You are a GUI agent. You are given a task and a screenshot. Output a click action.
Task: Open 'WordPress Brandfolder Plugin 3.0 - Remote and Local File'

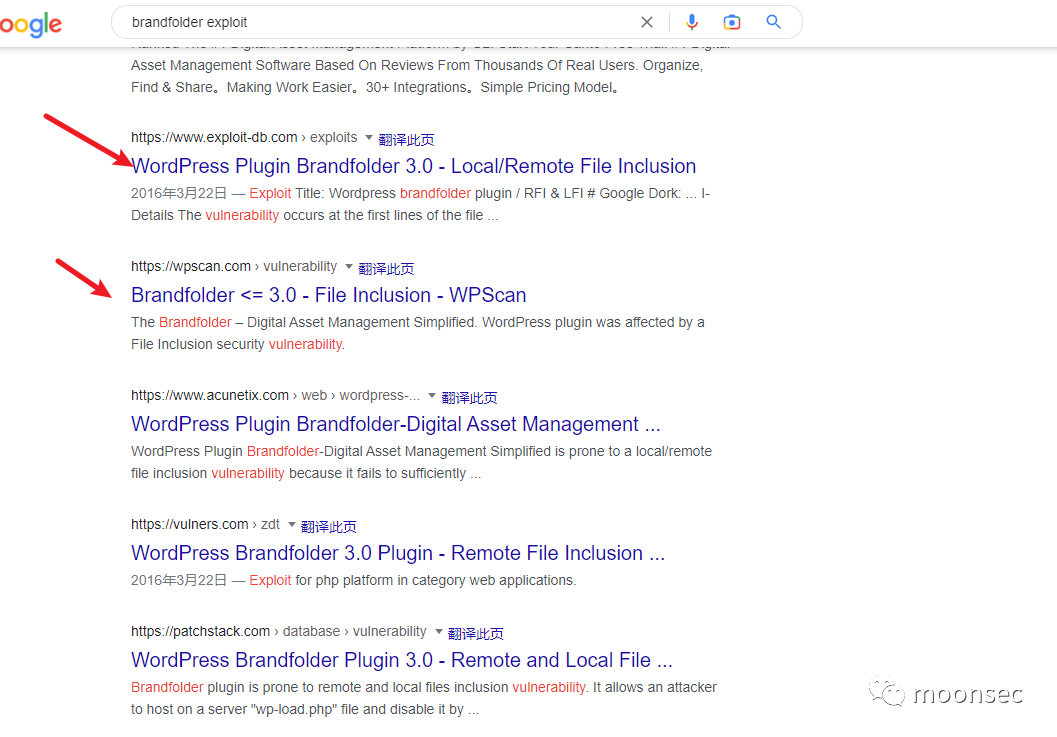[x=402, y=659]
